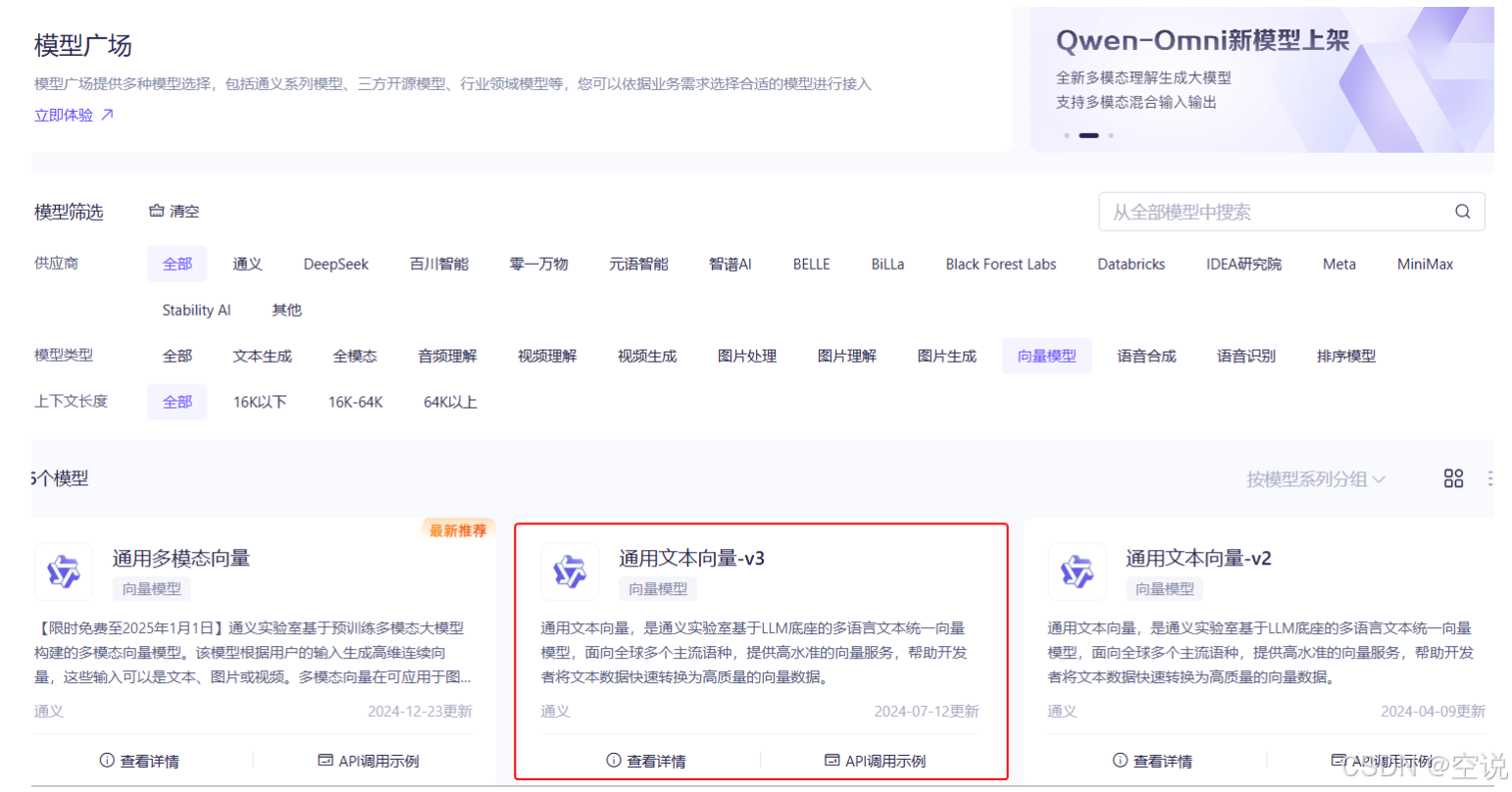Select 全部 in 供应商 filter
Viewport: 1512px width, 792px height.
pos(177,264)
